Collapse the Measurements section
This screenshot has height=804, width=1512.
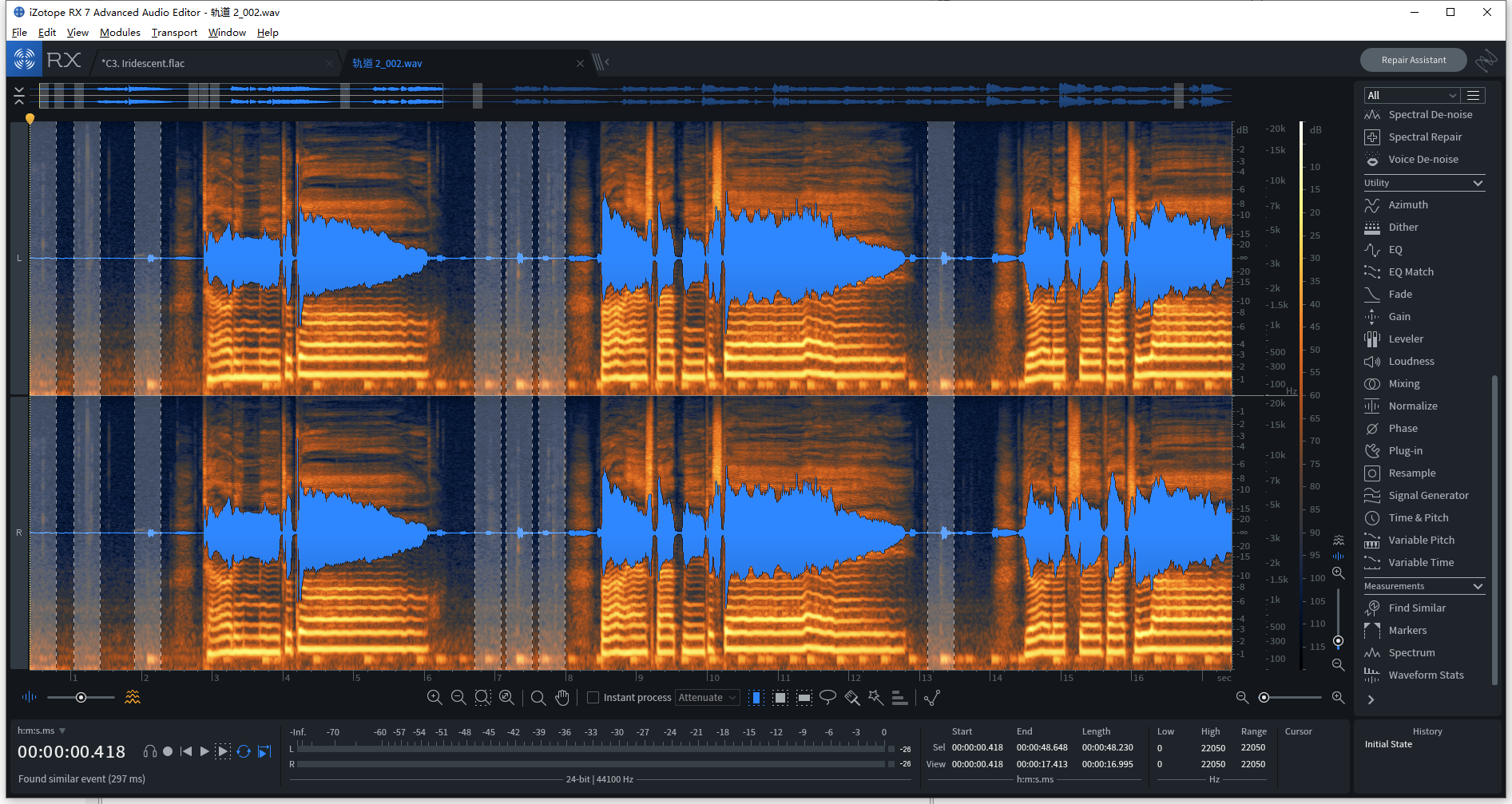(1478, 587)
